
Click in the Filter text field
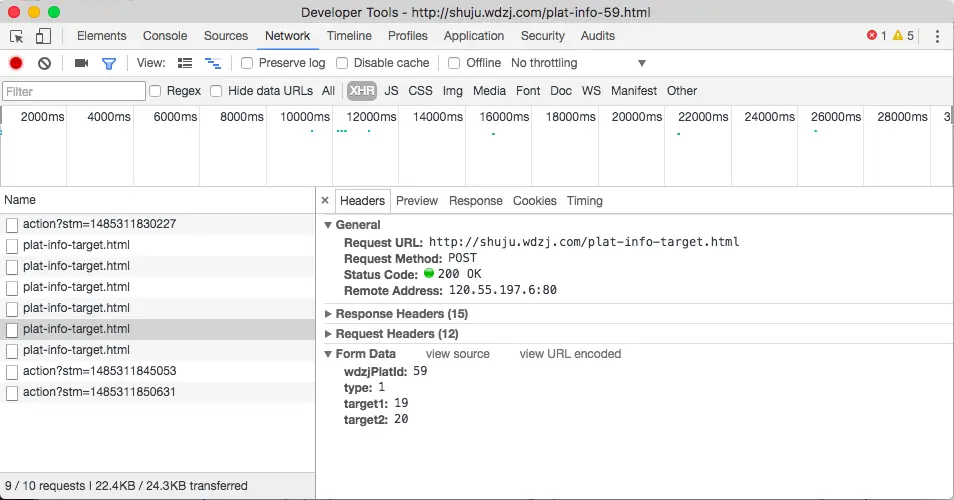74,91
